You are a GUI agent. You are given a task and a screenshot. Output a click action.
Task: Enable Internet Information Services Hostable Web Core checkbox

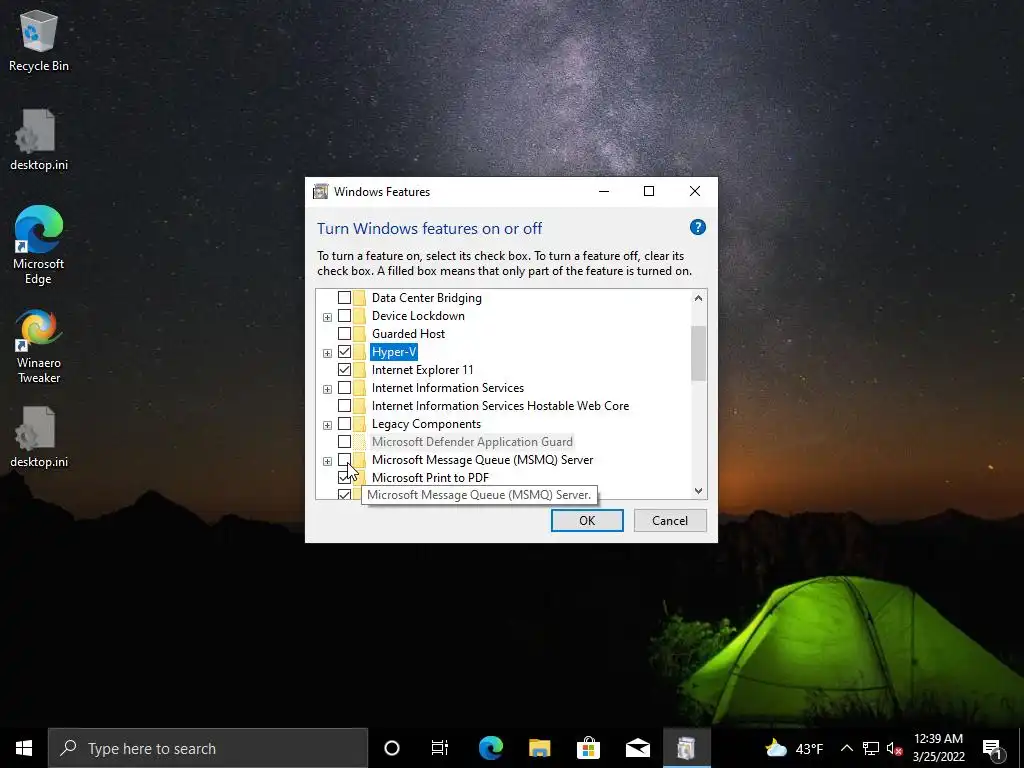pos(344,406)
